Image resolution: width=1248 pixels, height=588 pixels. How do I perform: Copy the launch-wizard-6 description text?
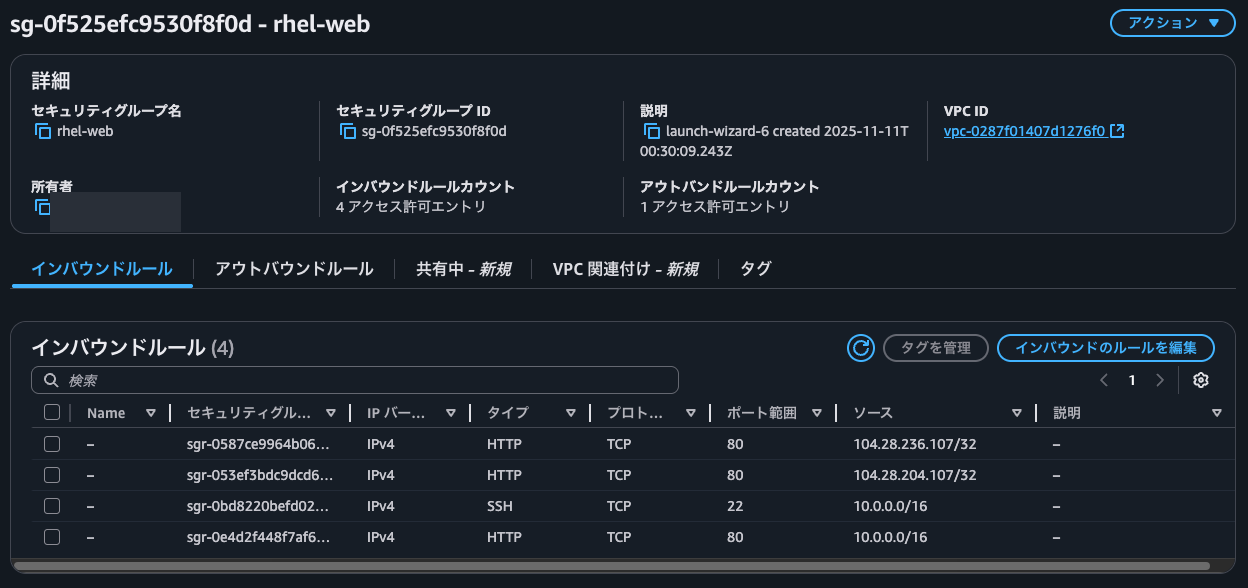coord(651,131)
